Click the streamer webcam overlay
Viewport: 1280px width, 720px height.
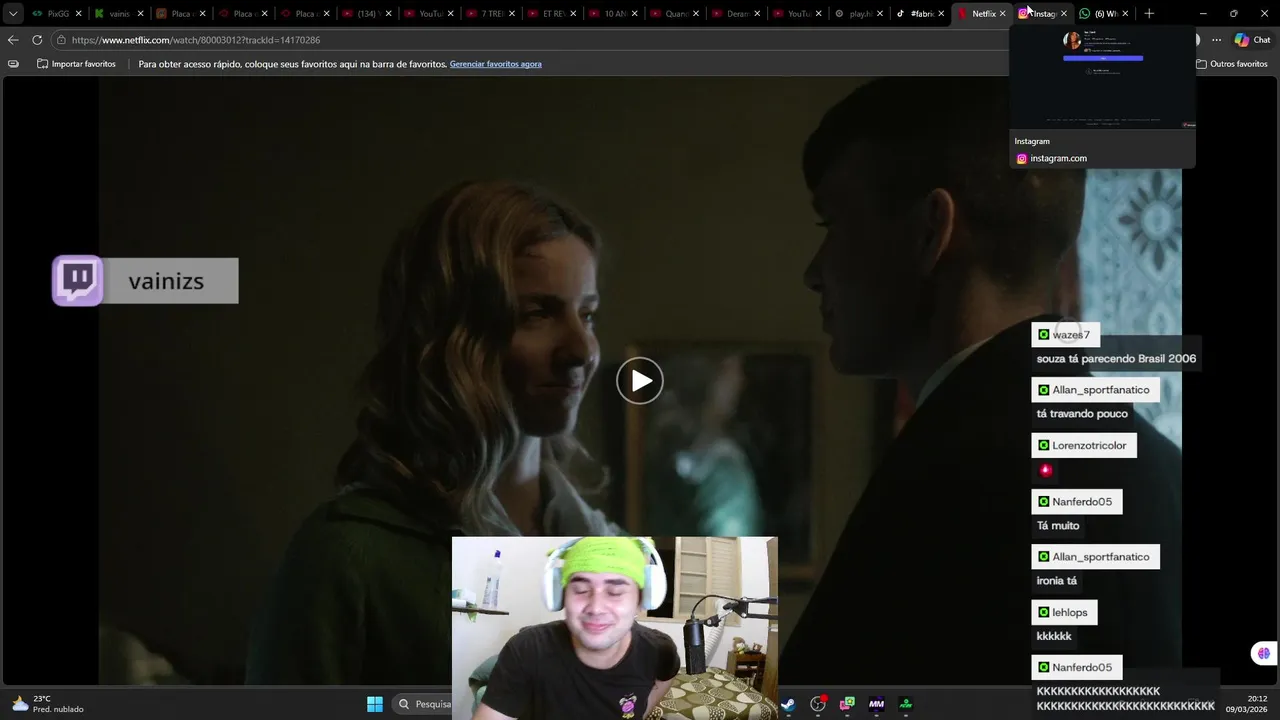pyautogui.click(x=614, y=628)
